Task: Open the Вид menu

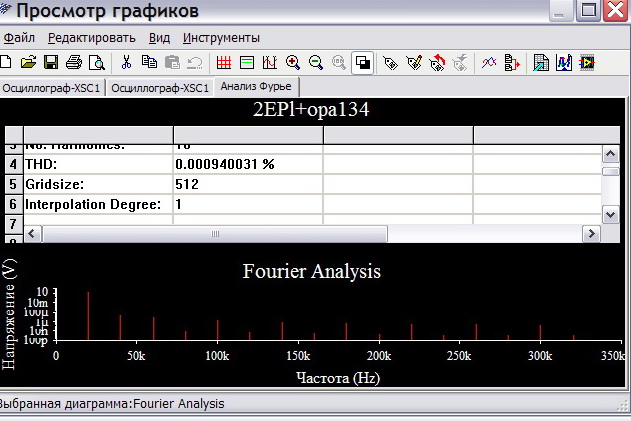Action: [159, 38]
